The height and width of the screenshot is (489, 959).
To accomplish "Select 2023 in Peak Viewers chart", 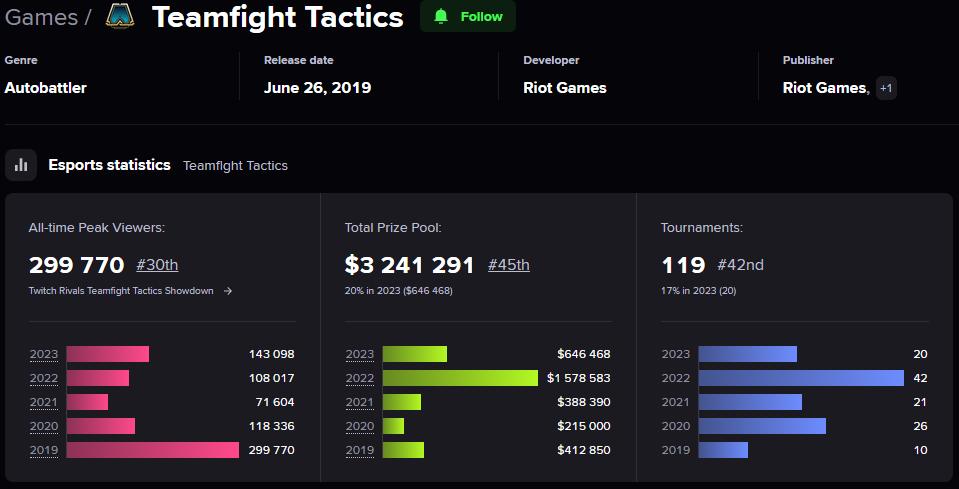I will [44, 354].
